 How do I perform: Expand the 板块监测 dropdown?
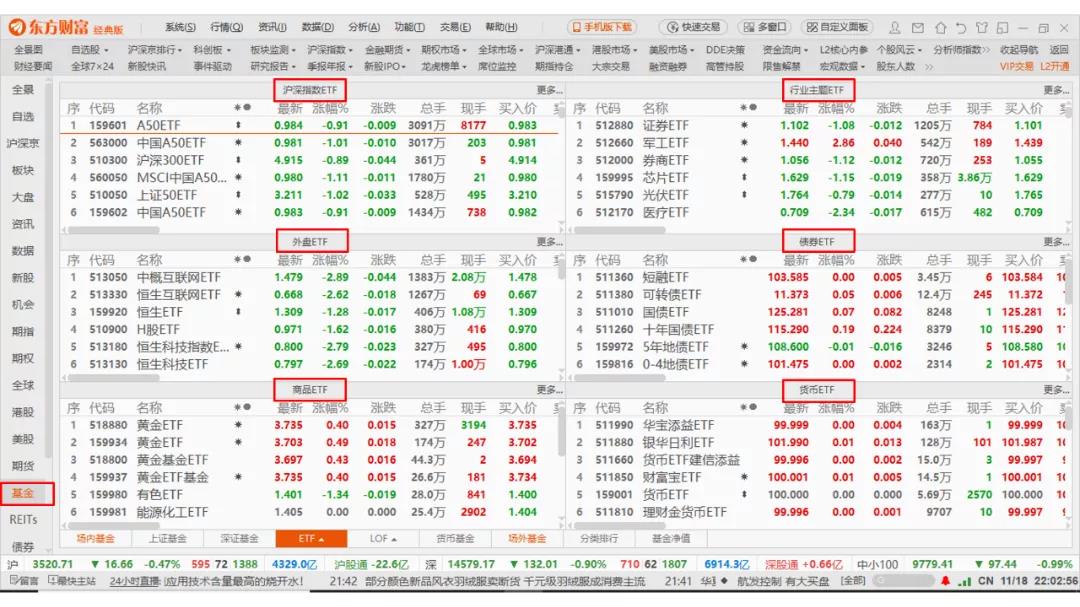point(273,50)
